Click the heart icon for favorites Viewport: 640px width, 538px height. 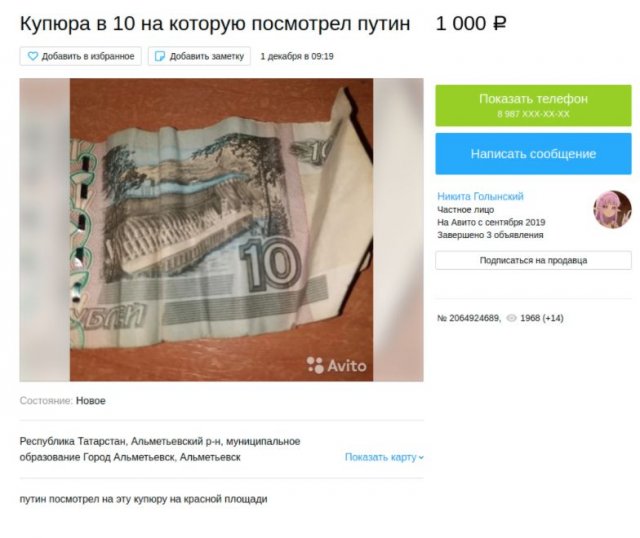point(33,56)
